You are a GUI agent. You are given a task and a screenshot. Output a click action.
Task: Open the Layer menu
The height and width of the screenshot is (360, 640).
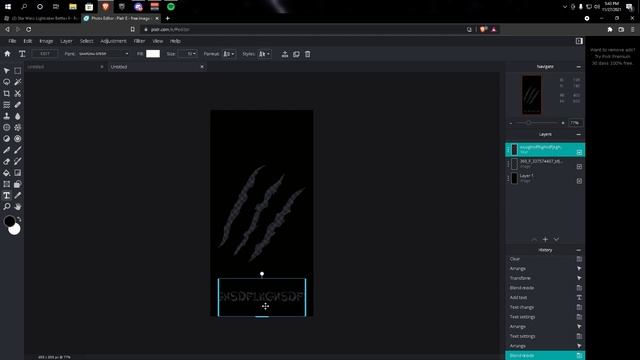[x=66, y=41]
